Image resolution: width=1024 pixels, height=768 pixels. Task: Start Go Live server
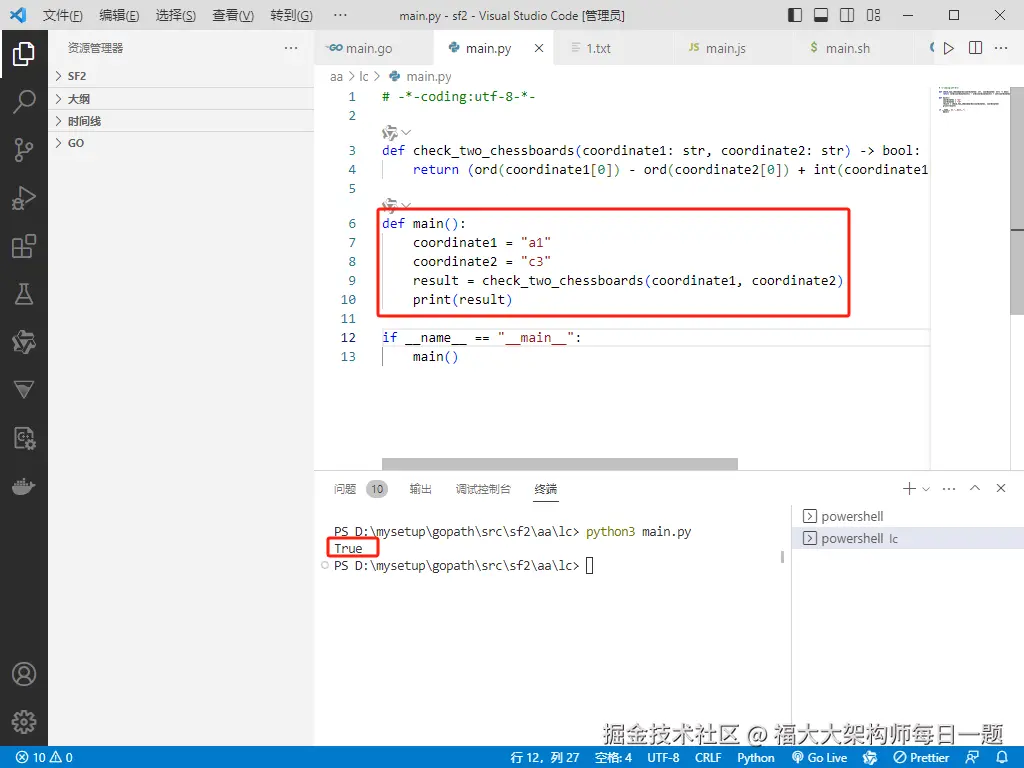pyautogui.click(x=820, y=758)
